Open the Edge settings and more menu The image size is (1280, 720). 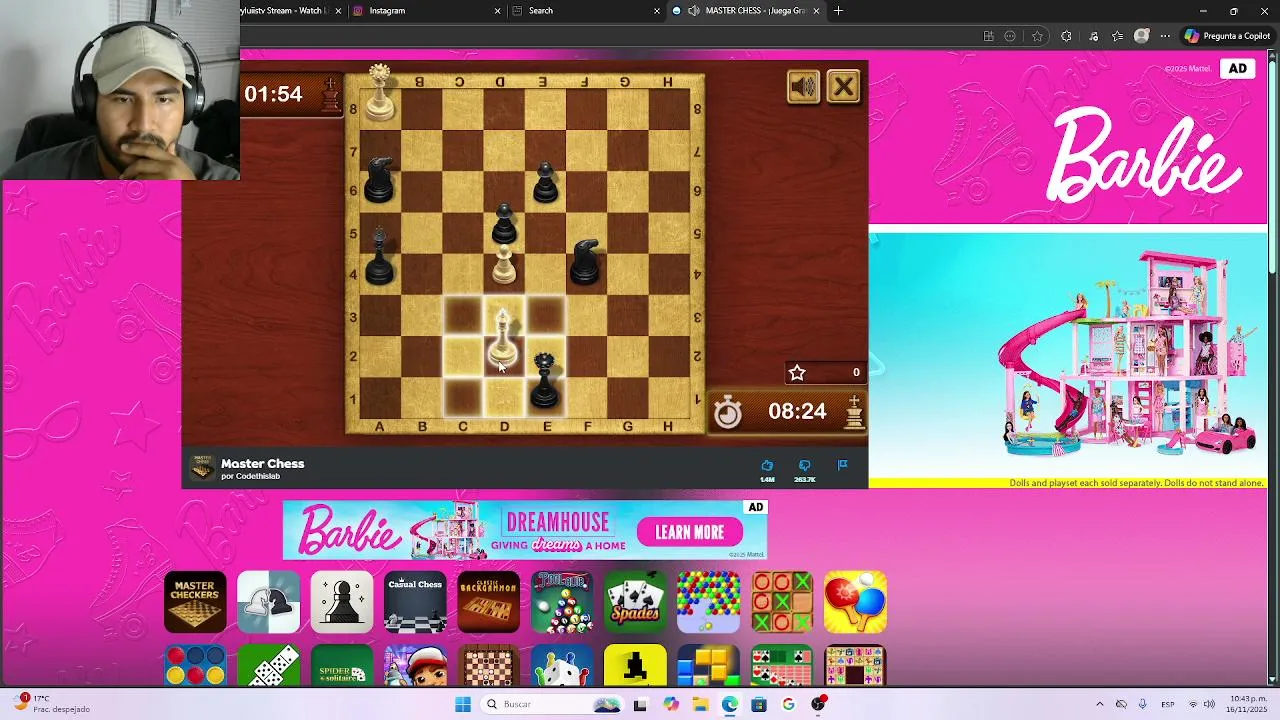1166,36
